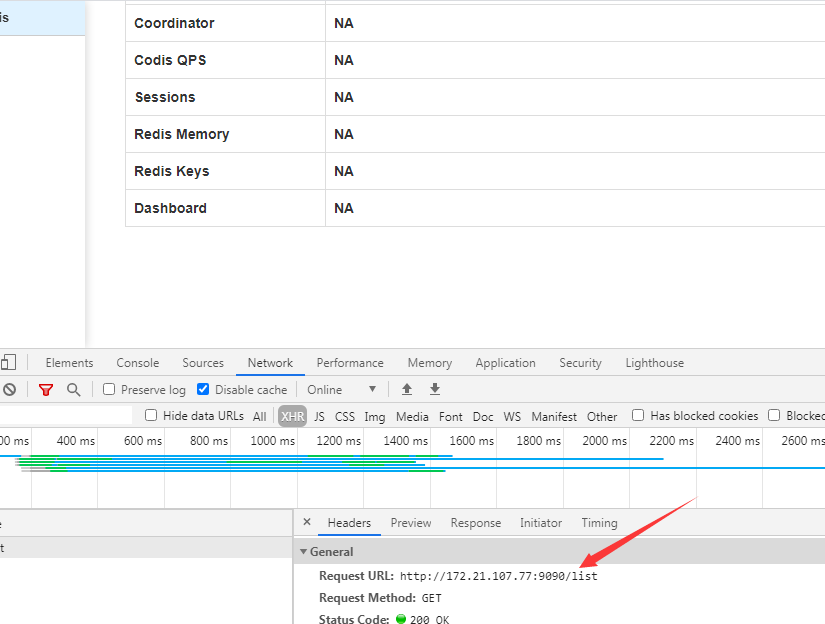Check Hide data URLs option
The image size is (825, 624).
point(151,416)
